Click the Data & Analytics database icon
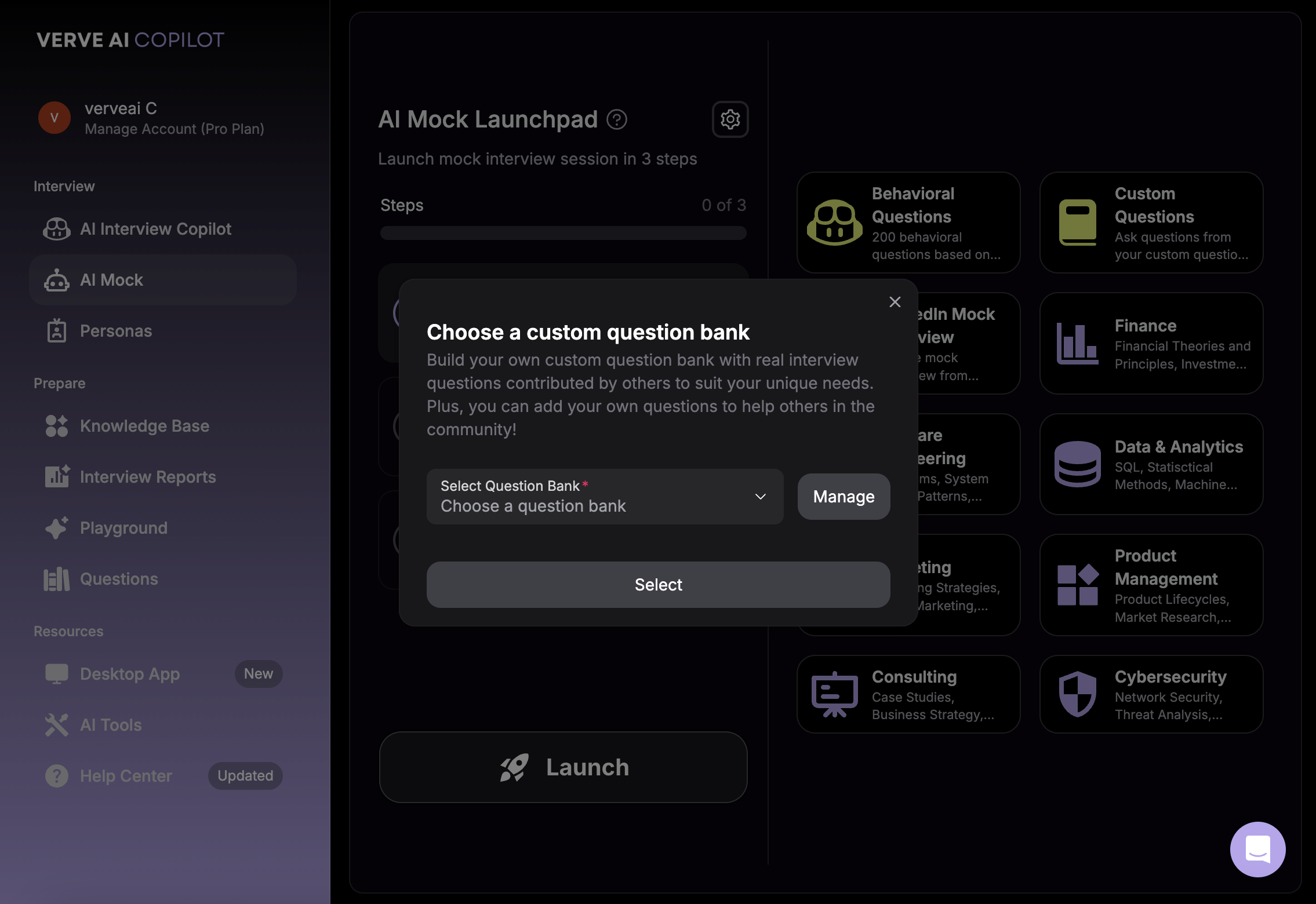 [x=1077, y=464]
